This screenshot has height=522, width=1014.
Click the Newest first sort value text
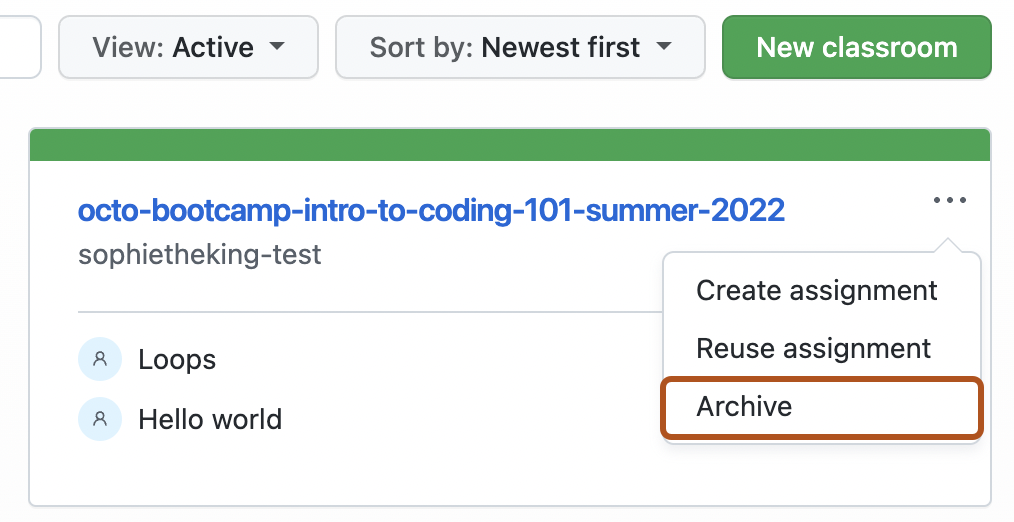coord(561,47)
